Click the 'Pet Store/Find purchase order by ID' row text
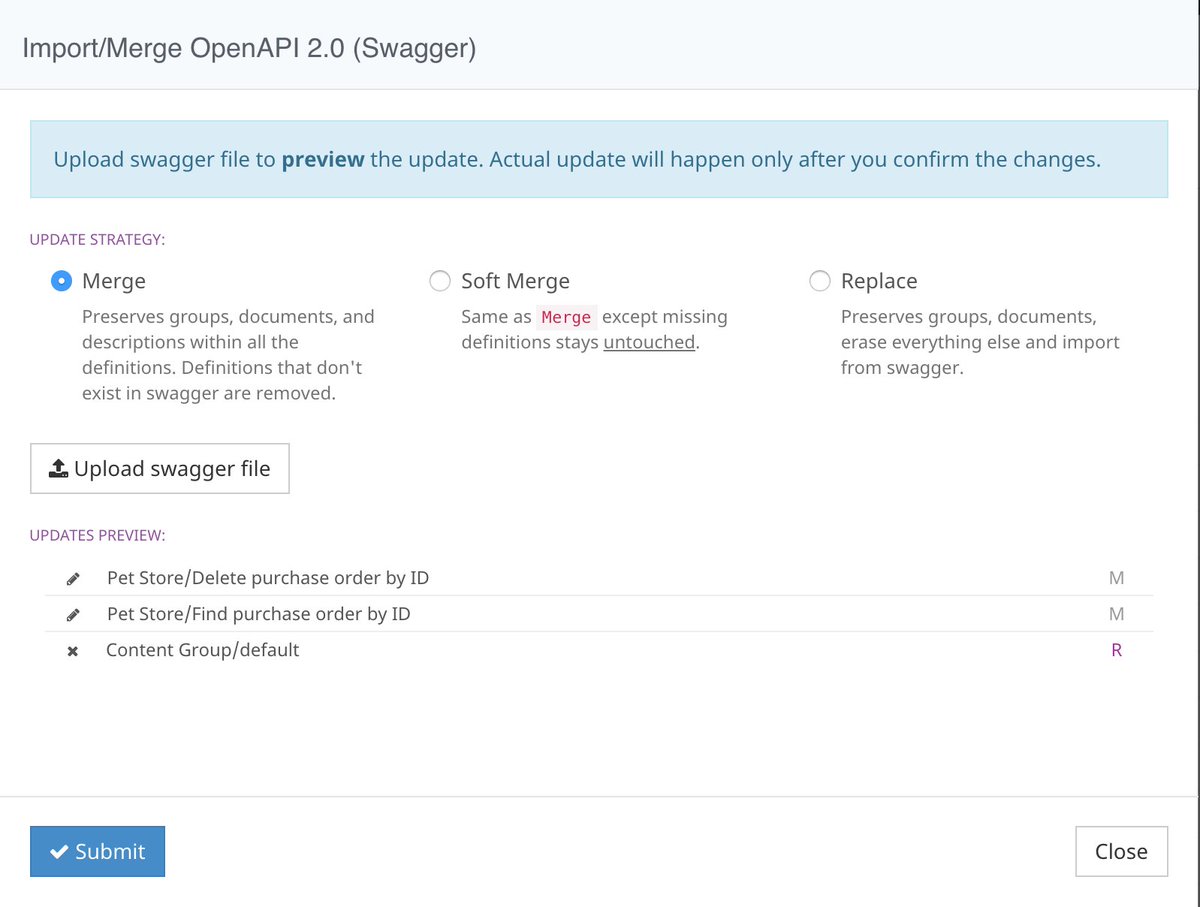Viewport: 1200px width, 907px height. 258,614
